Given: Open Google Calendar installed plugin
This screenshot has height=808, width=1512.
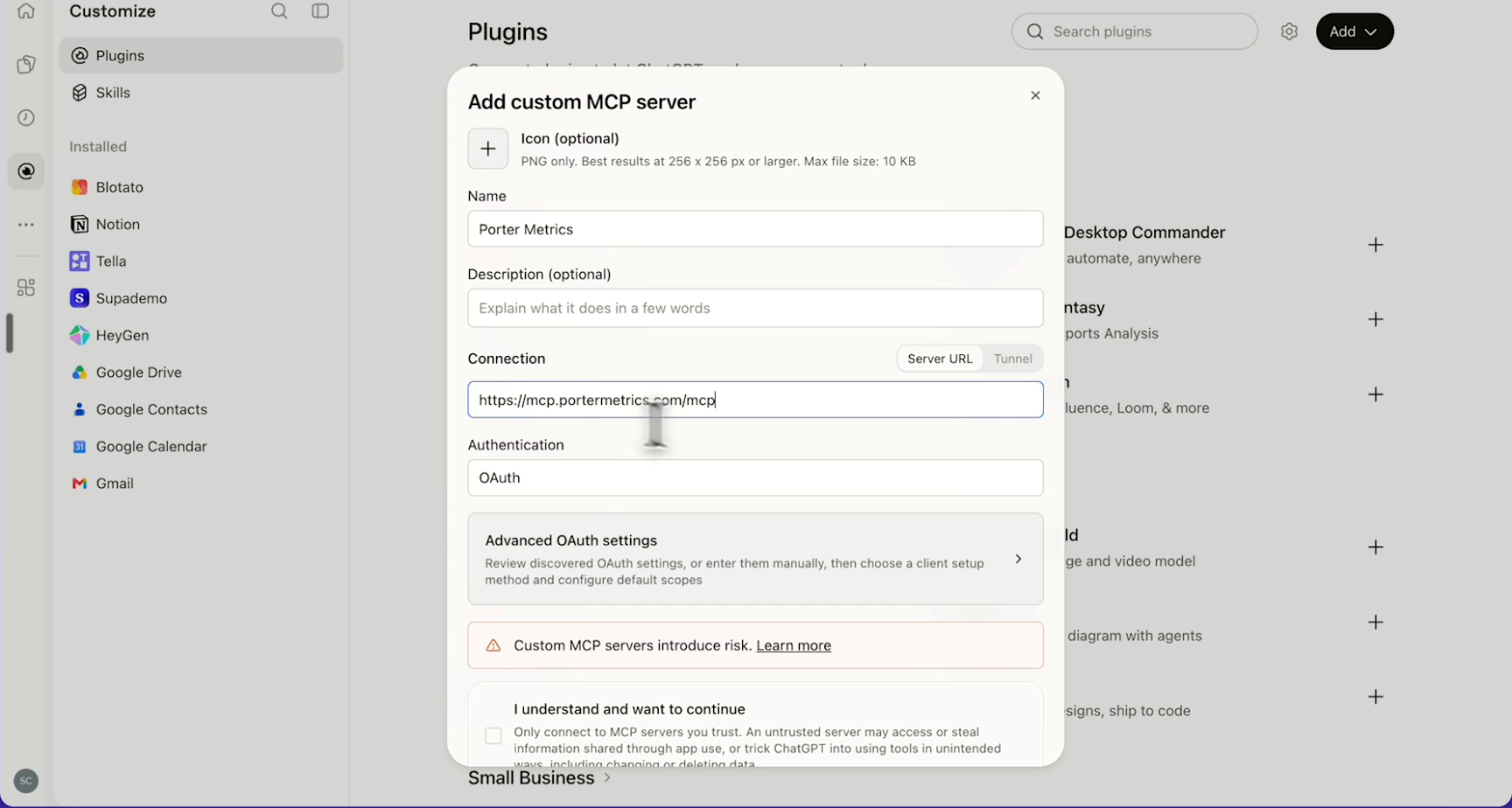Looking at the screenshot, I should pos(200,447).
